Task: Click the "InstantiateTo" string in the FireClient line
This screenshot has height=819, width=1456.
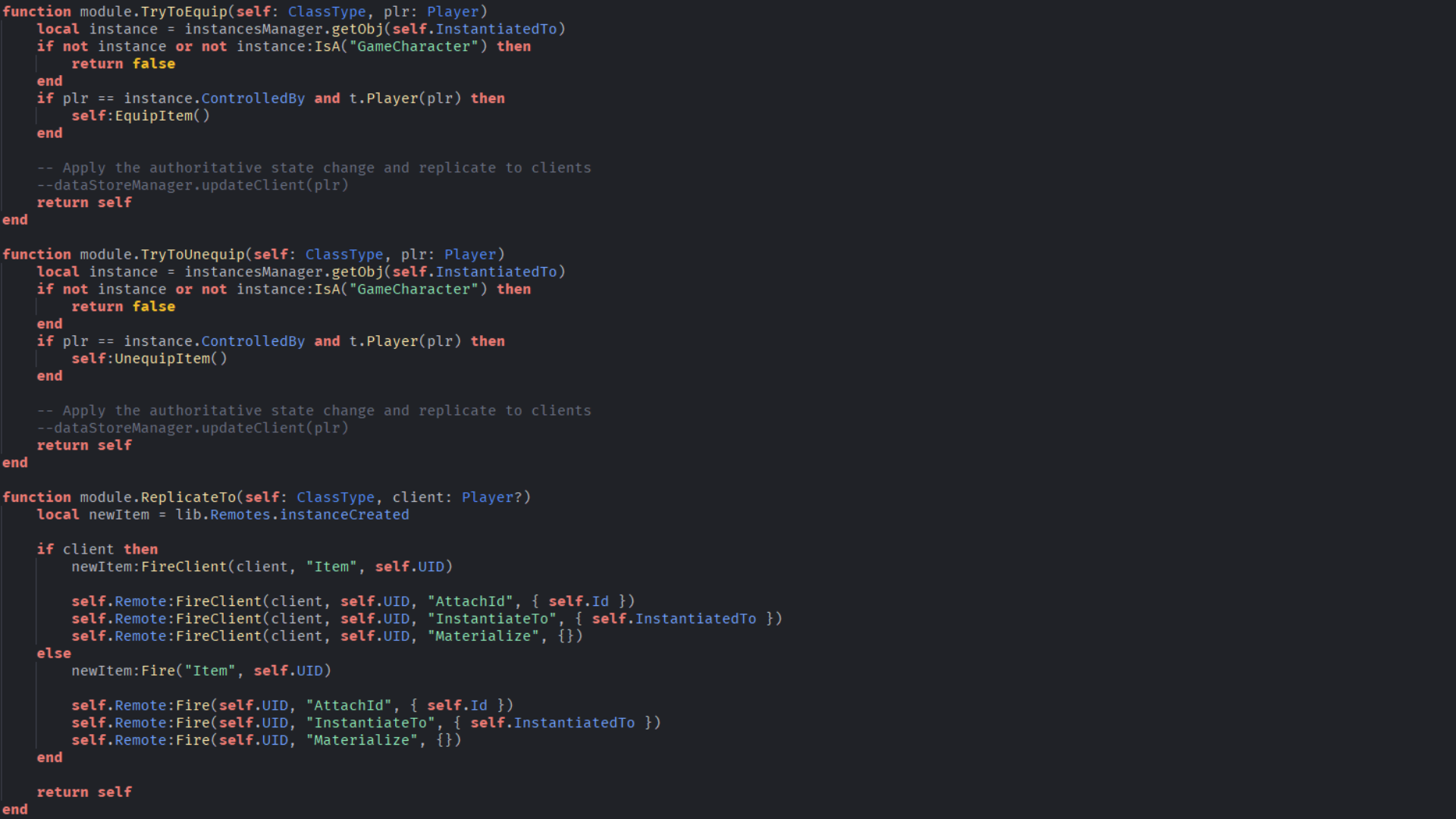Action: (492, 619)
